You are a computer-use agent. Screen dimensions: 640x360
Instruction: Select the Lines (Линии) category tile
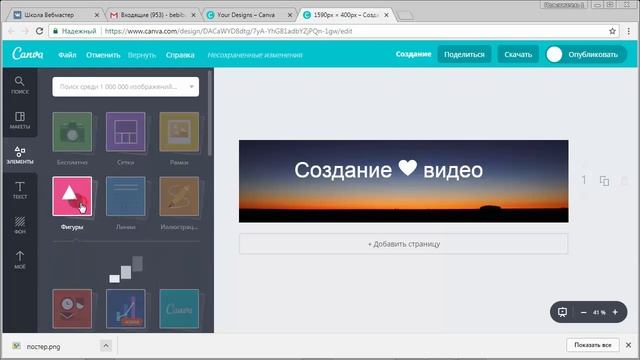coord(126,196)
